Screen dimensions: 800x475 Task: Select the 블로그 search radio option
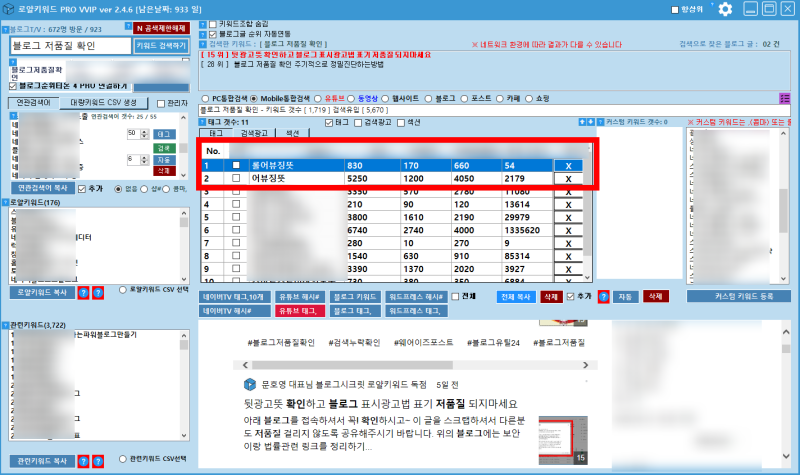point(429,98)
